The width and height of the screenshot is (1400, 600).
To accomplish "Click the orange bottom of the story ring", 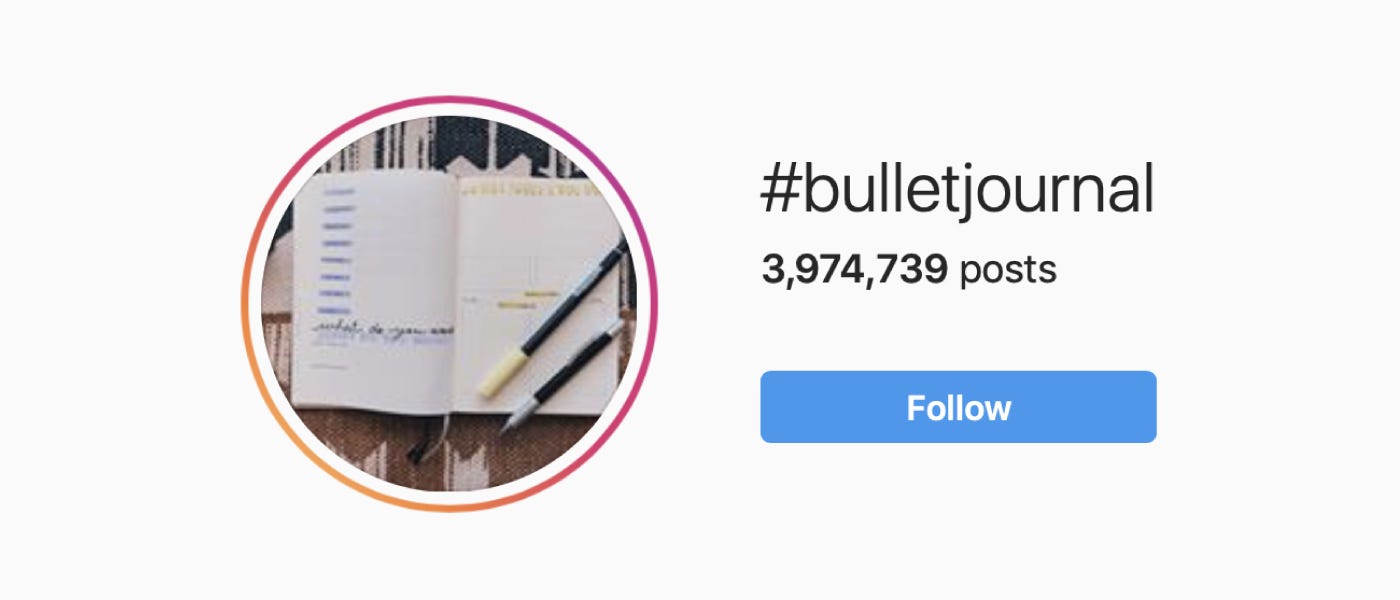I will pyautogui.click(x=449, y=508).
